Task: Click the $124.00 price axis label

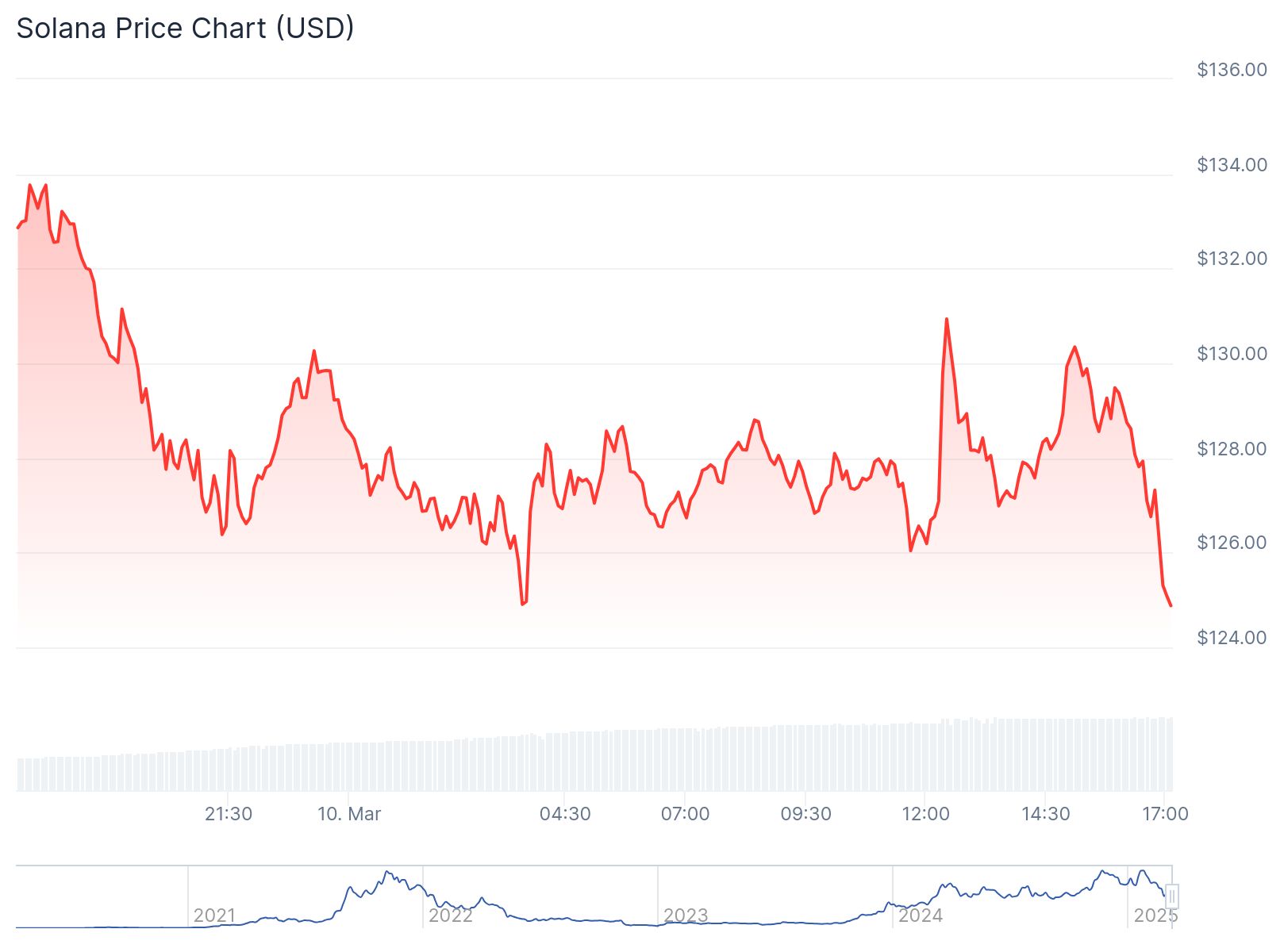Action: [1232, 638]
